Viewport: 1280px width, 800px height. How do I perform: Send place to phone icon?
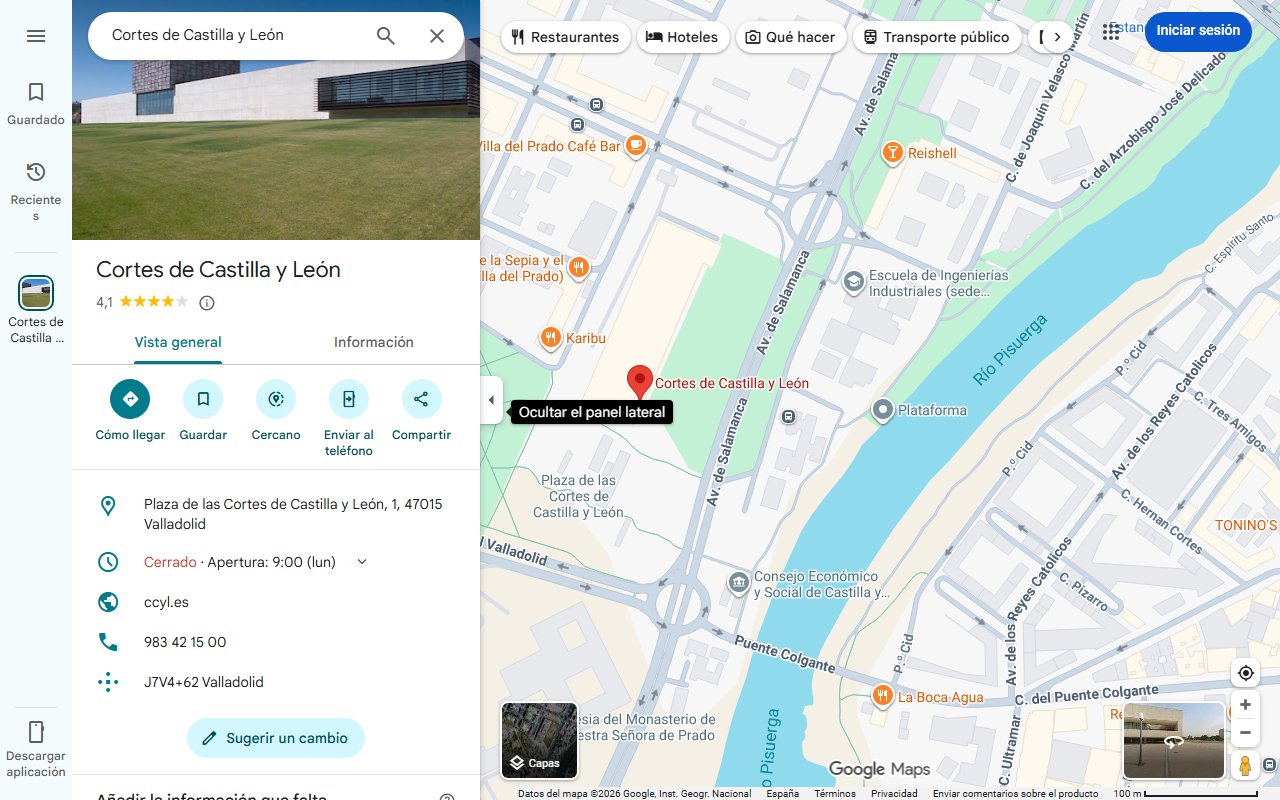coord(349,399)
